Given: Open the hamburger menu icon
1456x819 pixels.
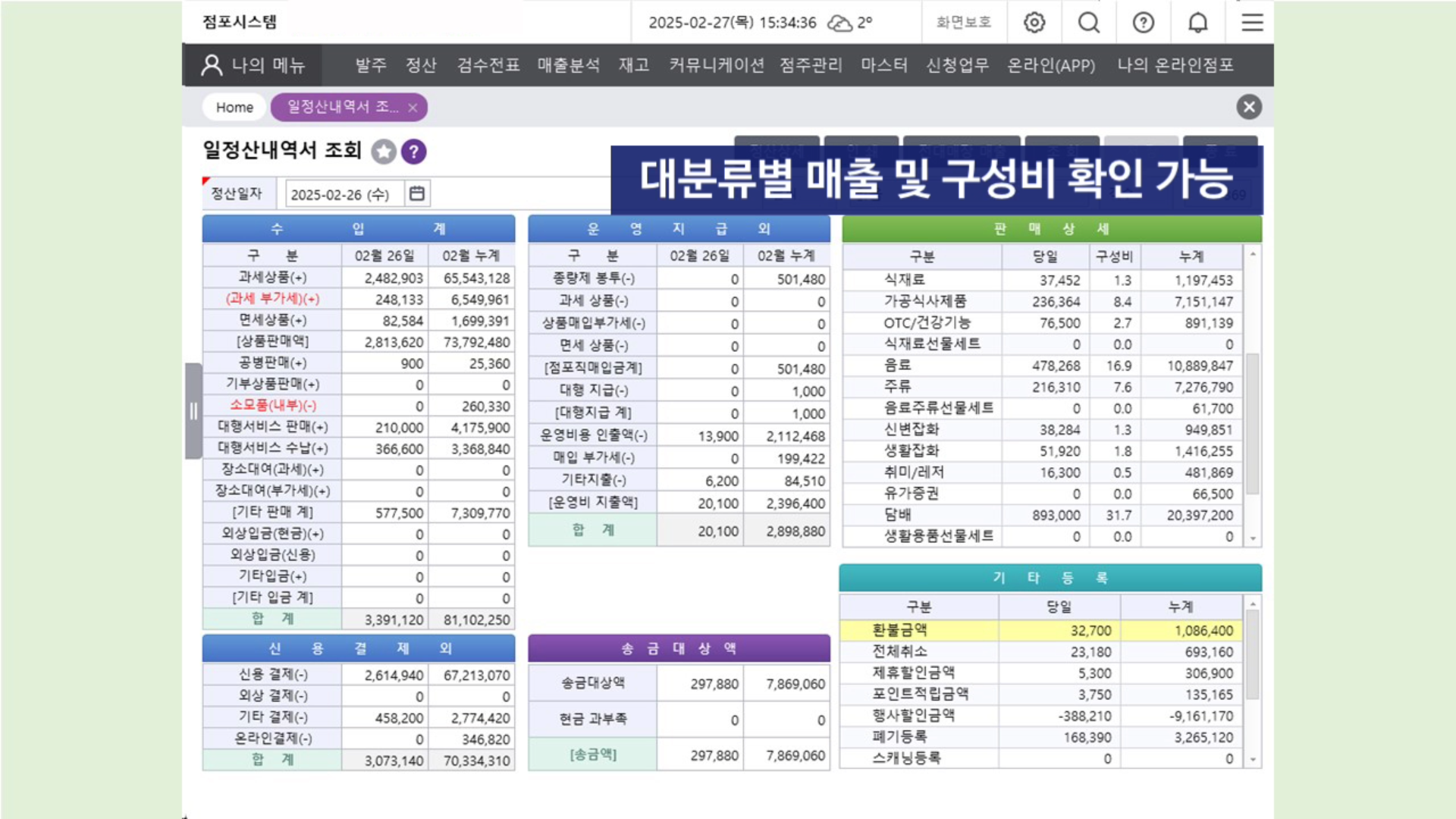Looking at the screenshot, I should pos(1252,23).
